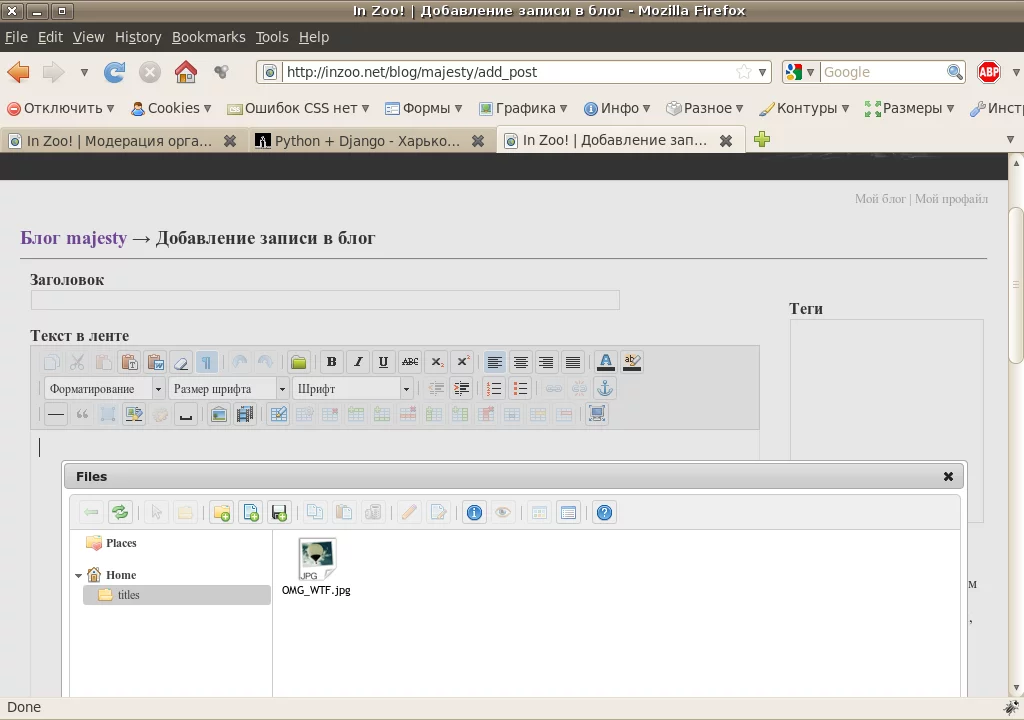
Task: Open the text background highlight color picker
Action: (x=632, y=362)
